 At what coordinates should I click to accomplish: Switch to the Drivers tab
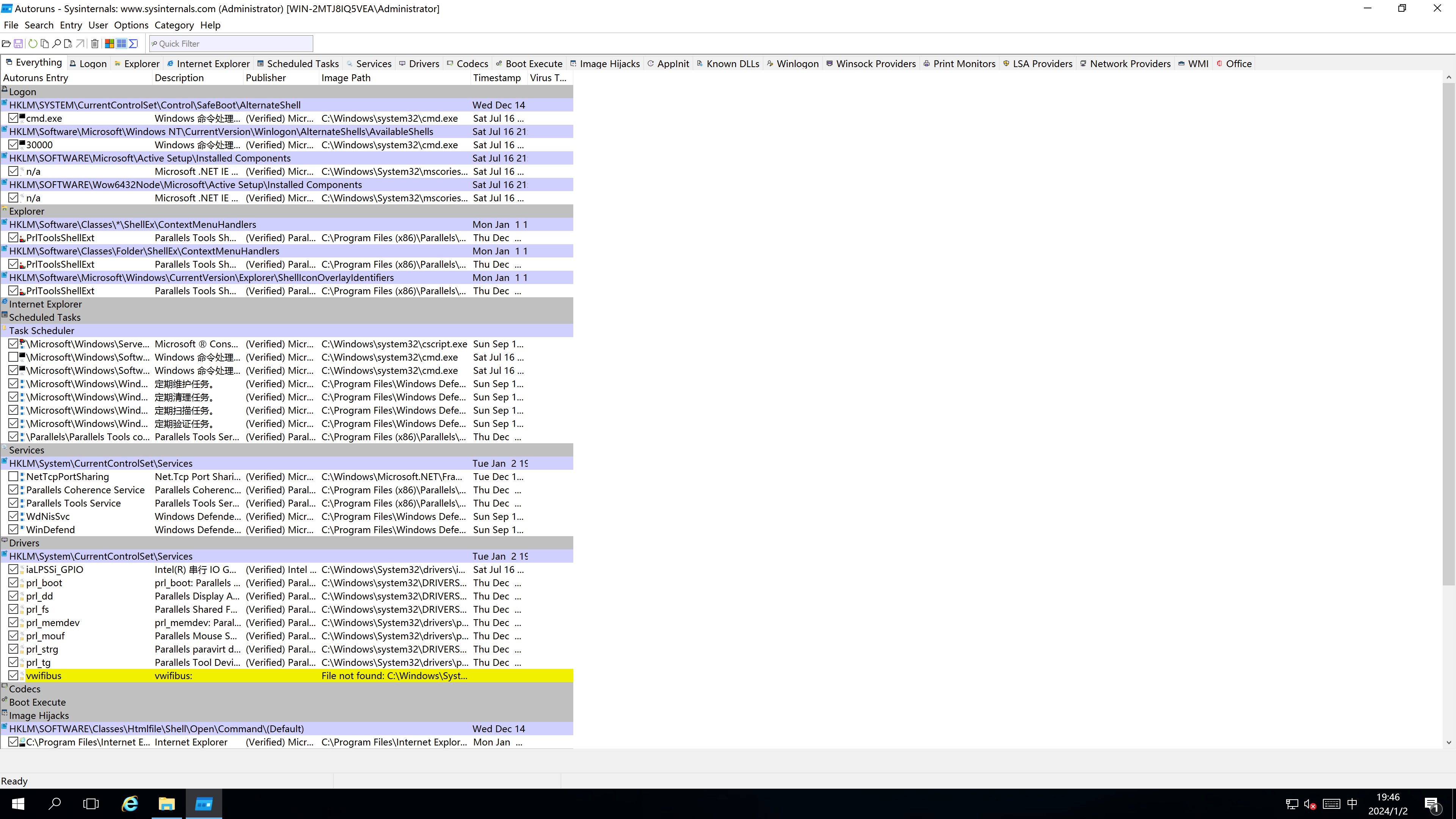click(419, 63)
